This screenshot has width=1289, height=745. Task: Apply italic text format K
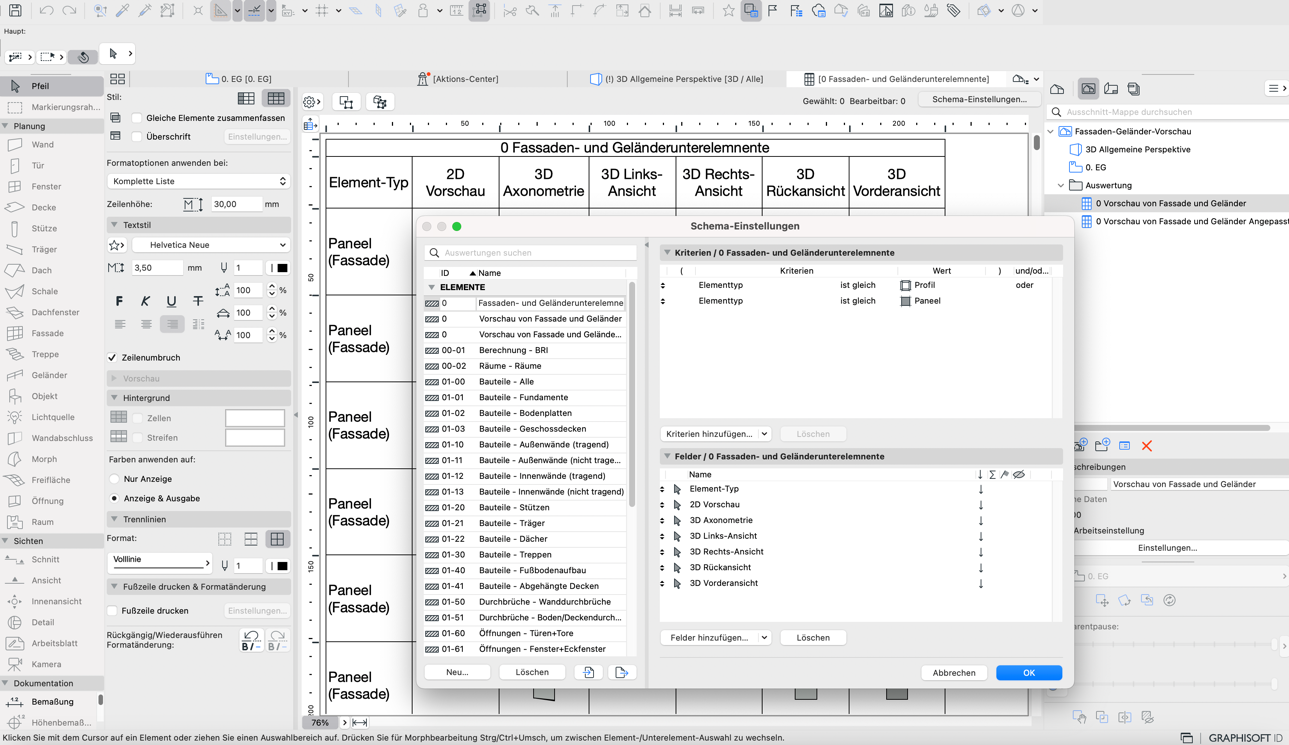coord(145,301)
